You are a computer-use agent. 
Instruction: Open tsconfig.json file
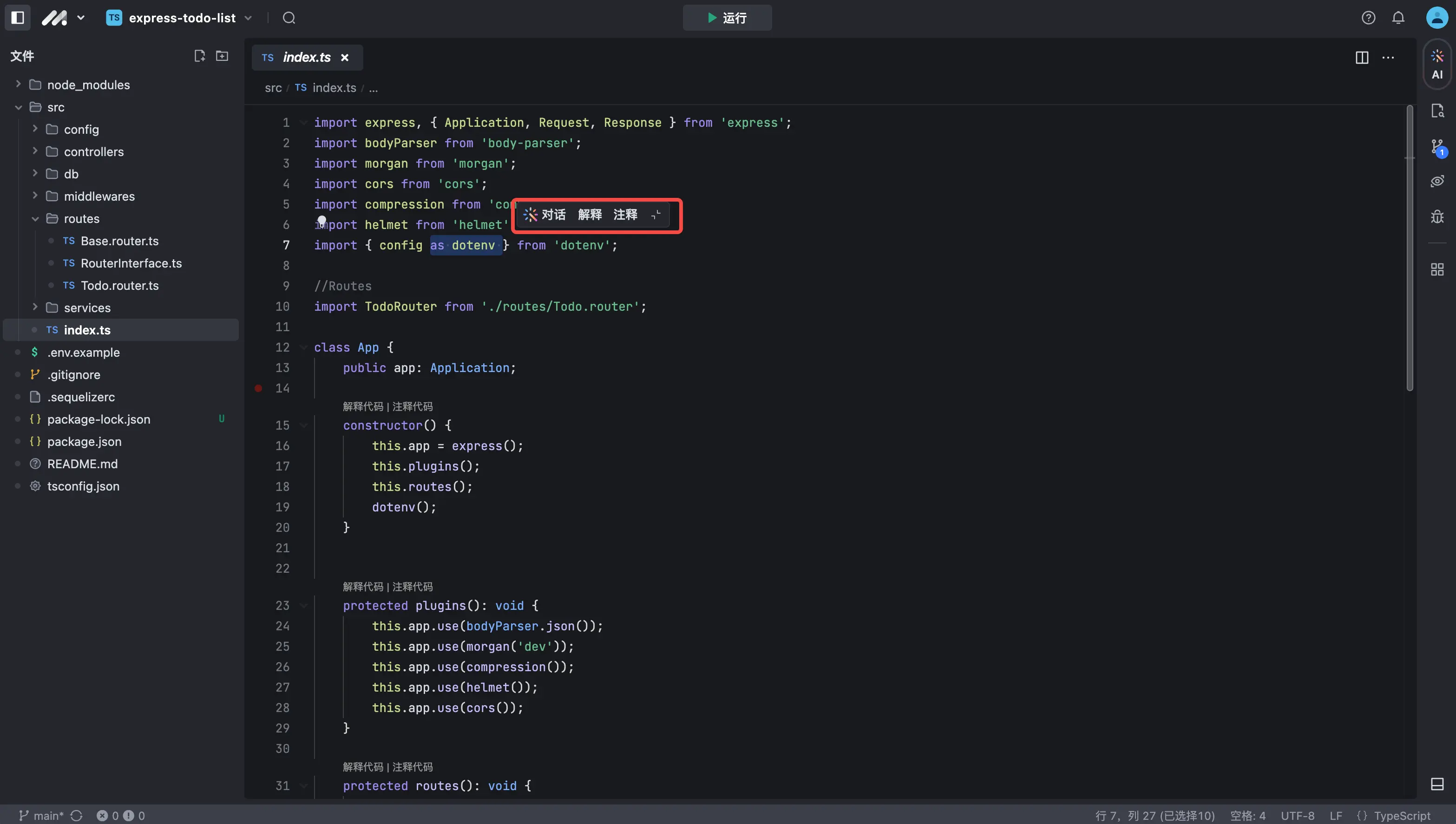pyautogui.click(x=120, y=486)
